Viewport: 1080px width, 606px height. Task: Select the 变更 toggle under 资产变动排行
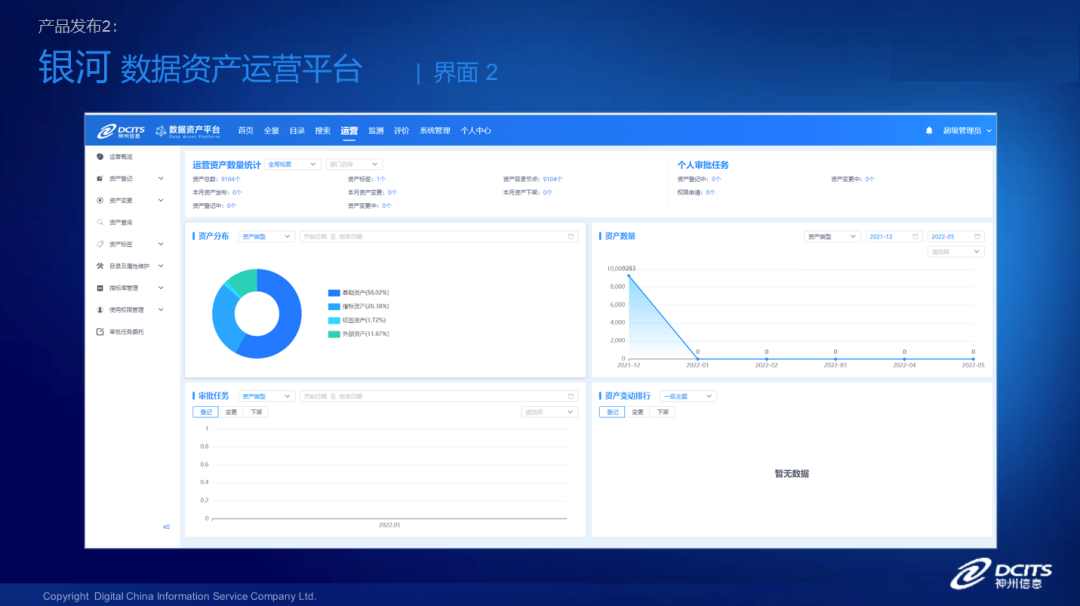point(637,412)
